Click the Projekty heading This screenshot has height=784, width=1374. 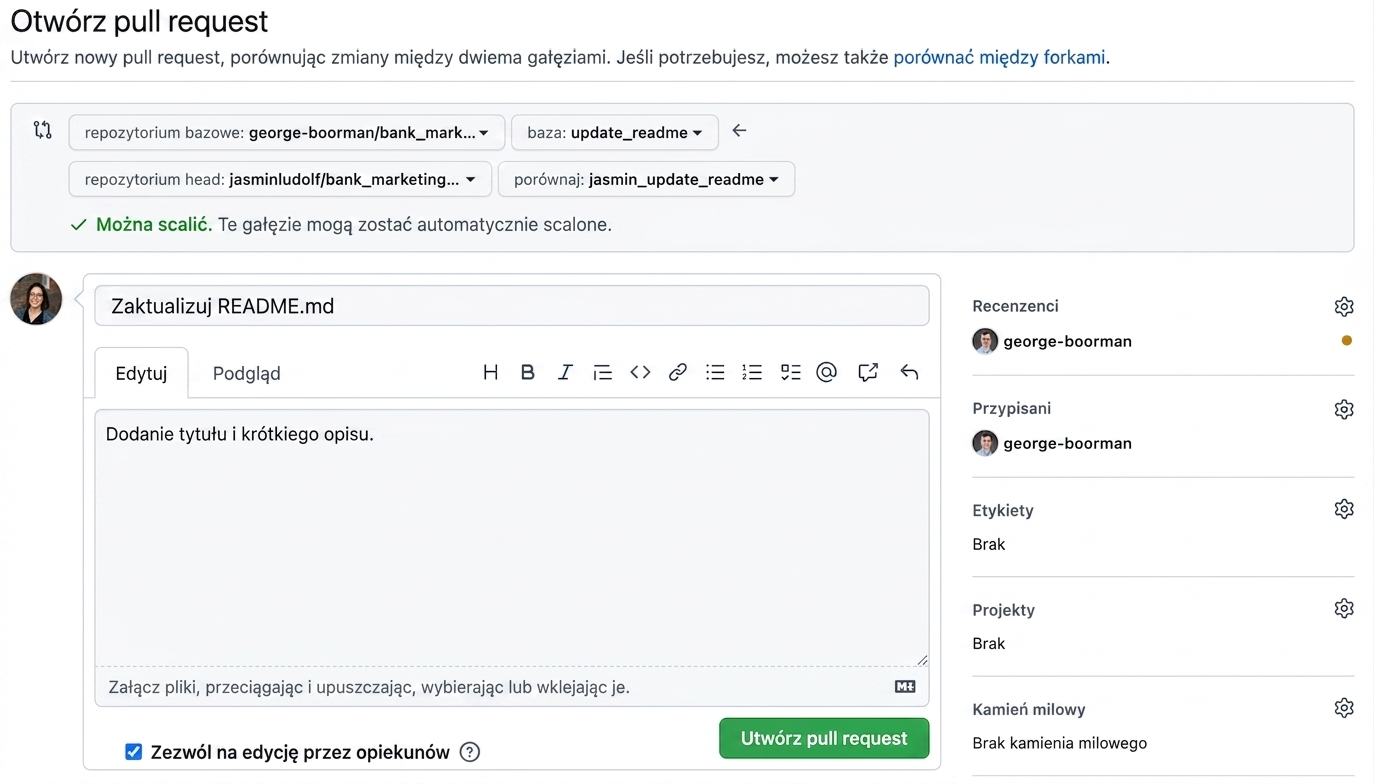pyautogui.click(x=1003, y=610)
